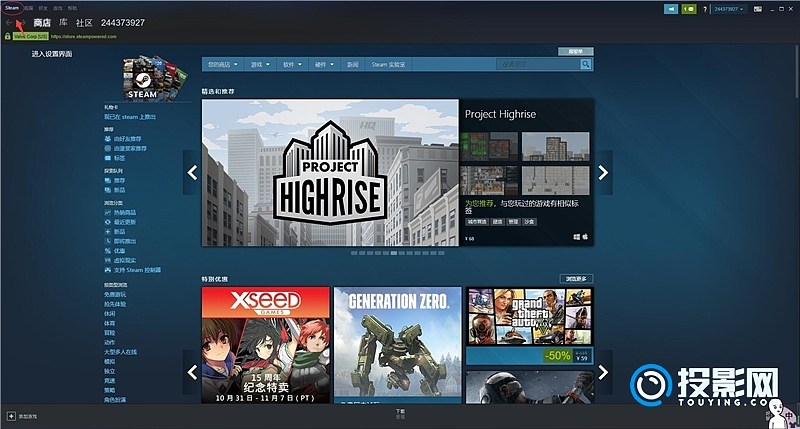Click the add game plus icon

[11, 416]
